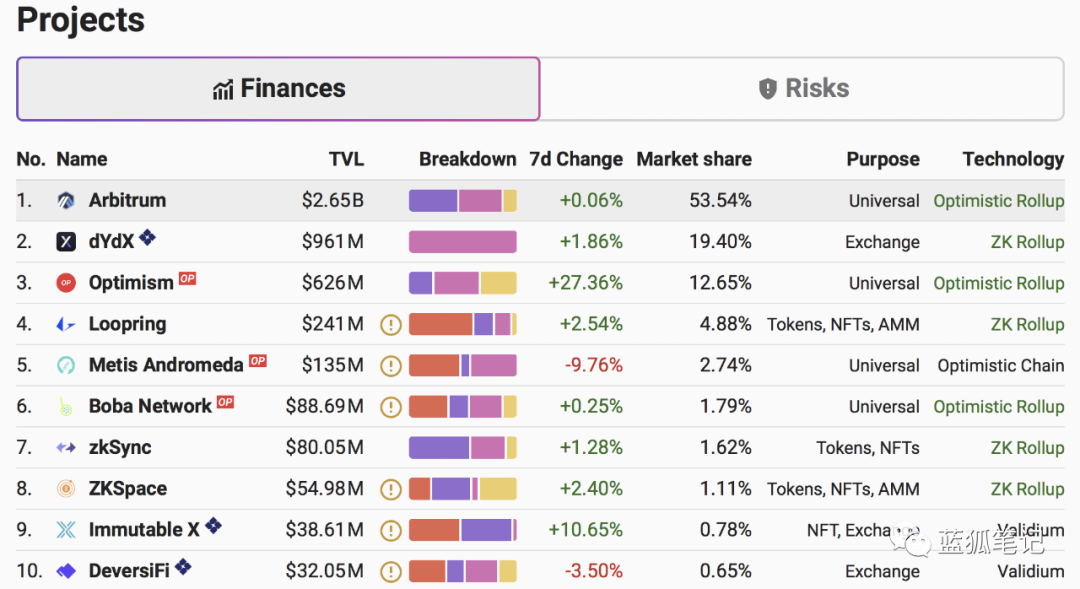Select the +27.36% change value

[x=585, y=283]
